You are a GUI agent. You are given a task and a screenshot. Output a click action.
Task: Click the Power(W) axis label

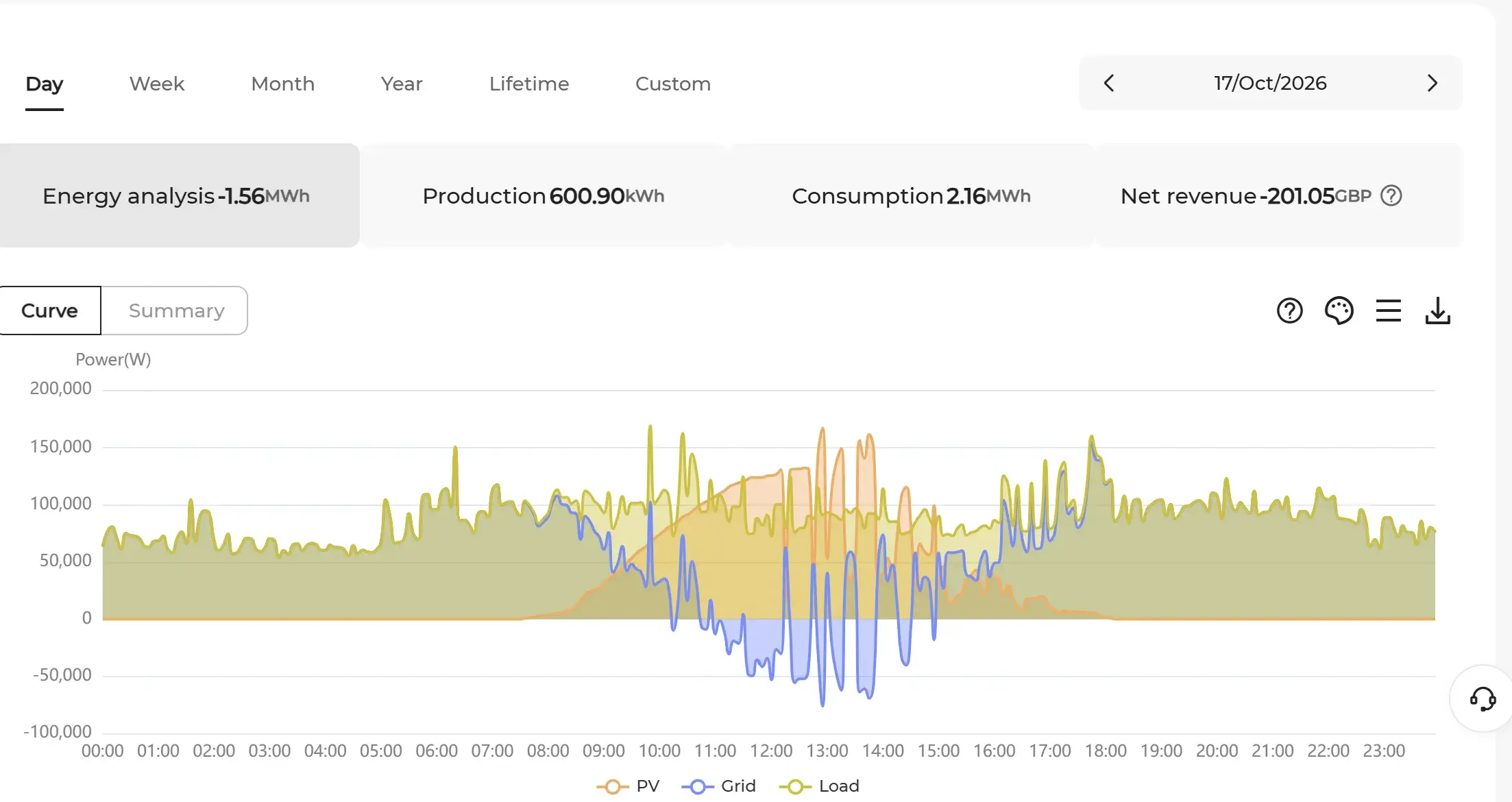click(x=113, y=359)
